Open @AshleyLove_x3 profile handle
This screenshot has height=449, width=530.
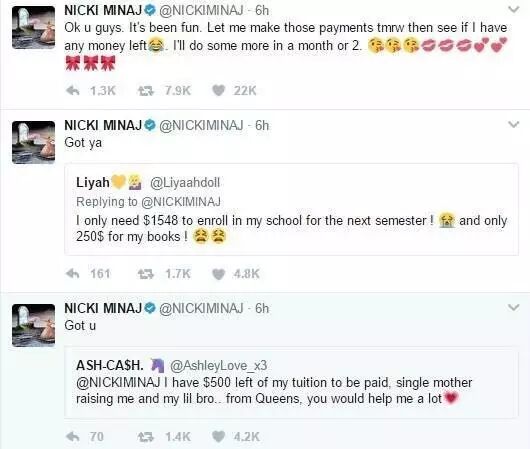point(218,365)
